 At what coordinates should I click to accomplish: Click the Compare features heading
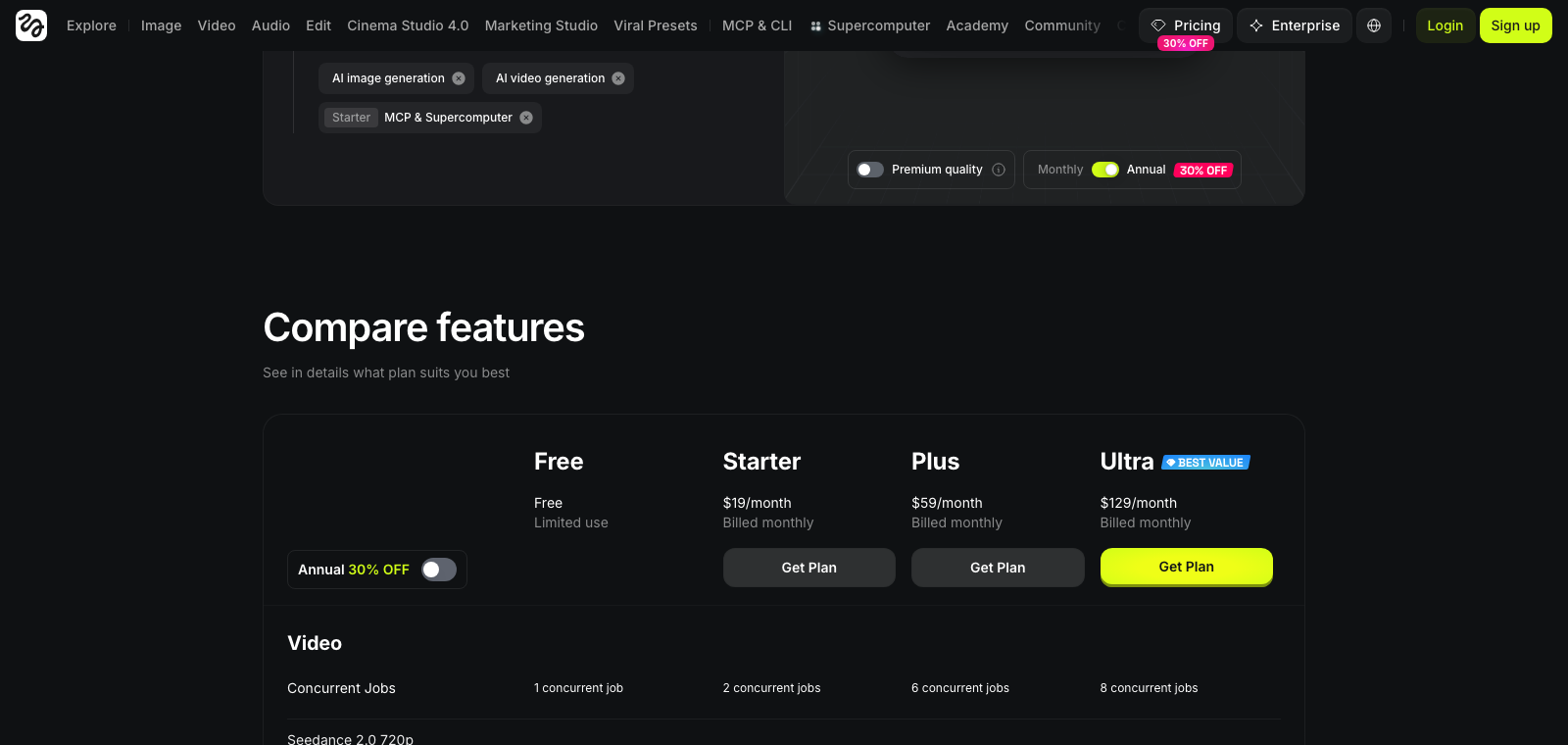coord(423,327)
